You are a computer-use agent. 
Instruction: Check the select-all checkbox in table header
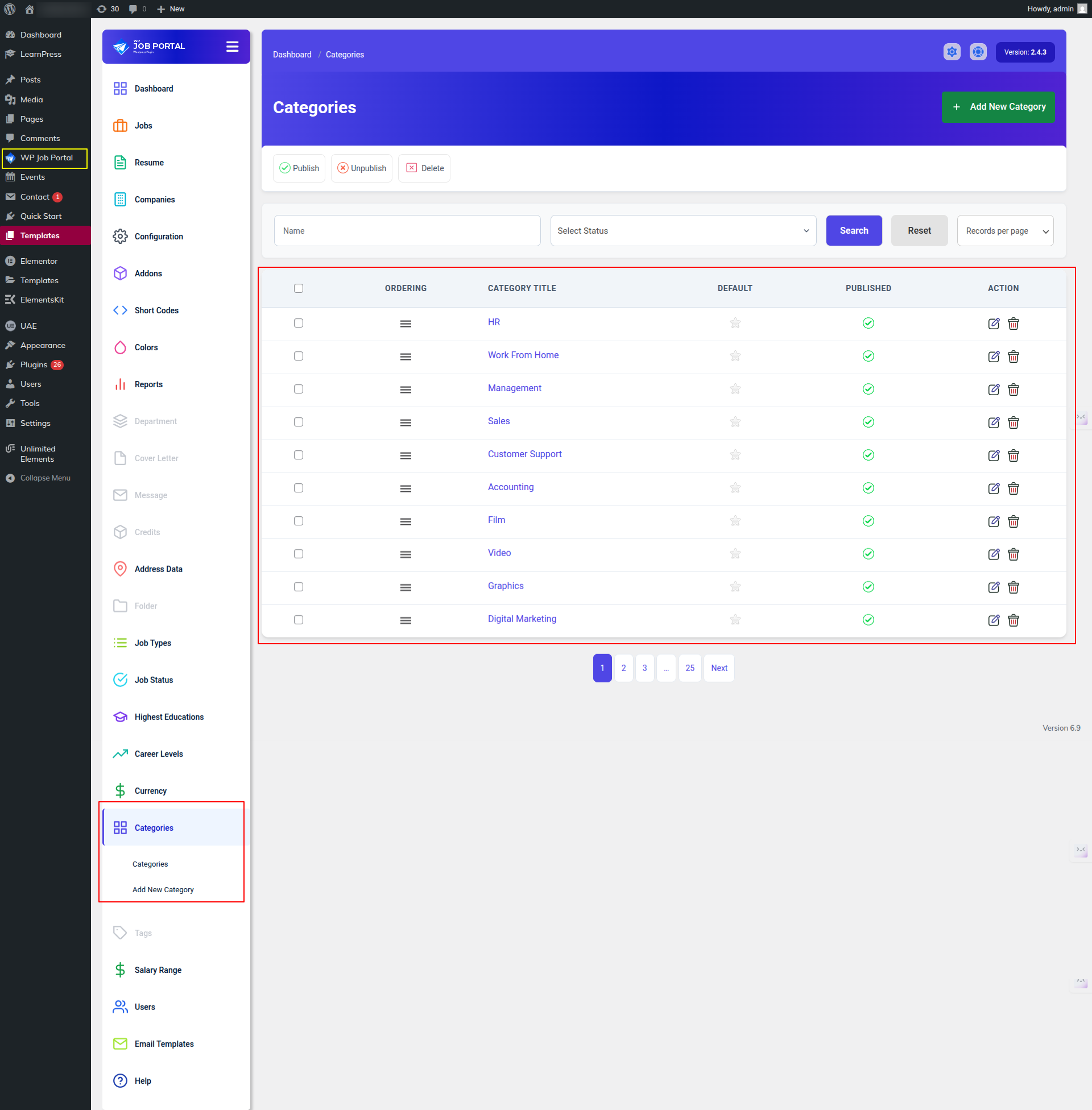(298, 288)
